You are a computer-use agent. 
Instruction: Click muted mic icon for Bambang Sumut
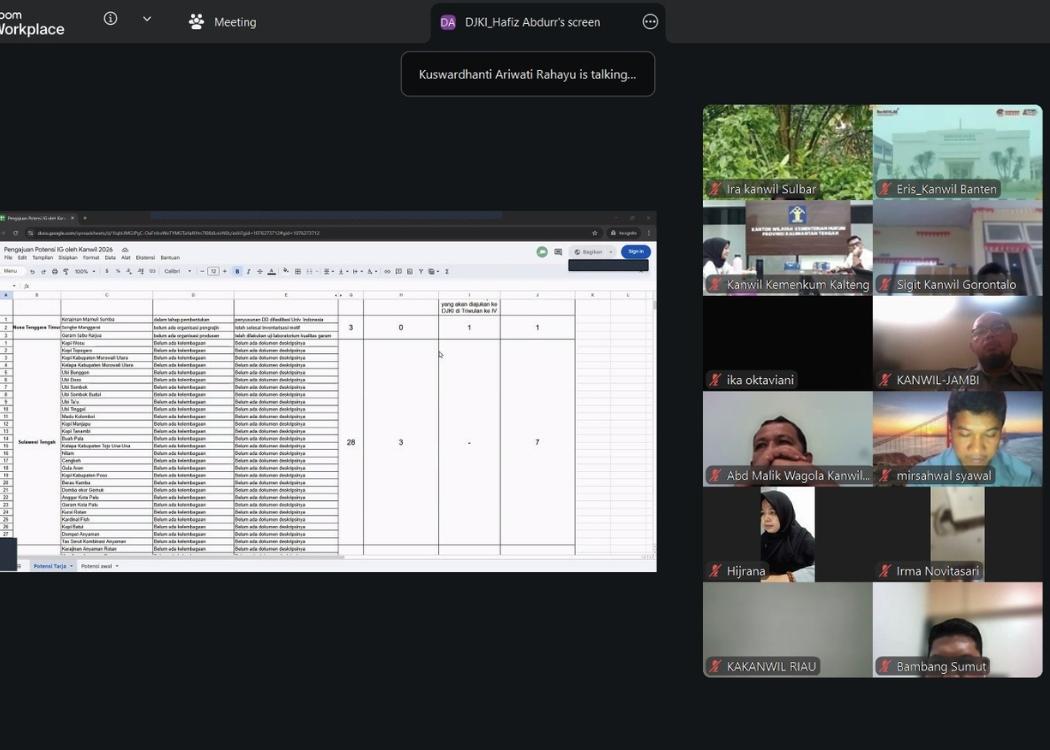coord(885,667)
